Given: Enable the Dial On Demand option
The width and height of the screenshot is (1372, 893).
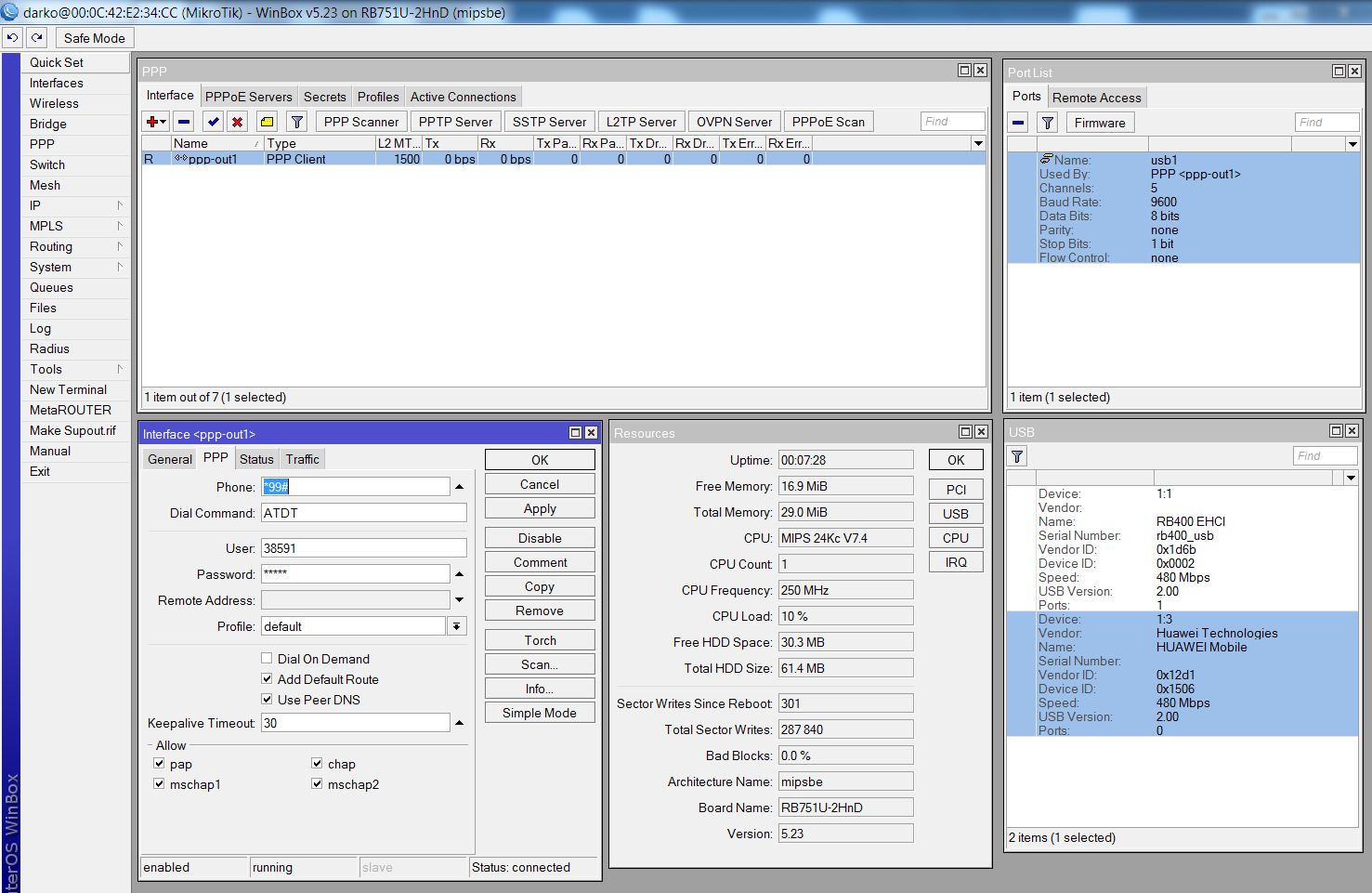Looking at the screenshot, I should coord(267,658).
